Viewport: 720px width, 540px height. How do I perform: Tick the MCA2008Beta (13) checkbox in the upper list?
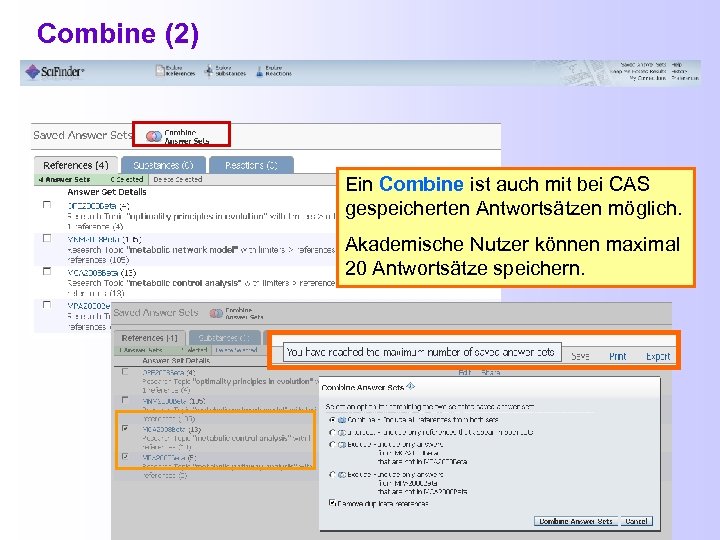point(47,271)
